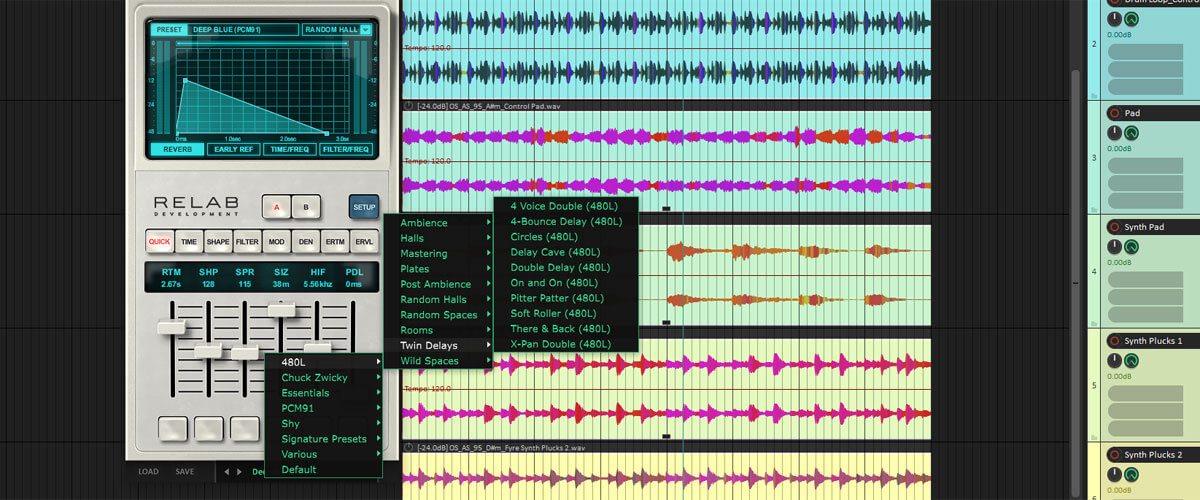Image resolution: width=1200 pixels, height=500 pixels.
Task: Choose Delay Cave (480L) preset
Action: (566, 252)
